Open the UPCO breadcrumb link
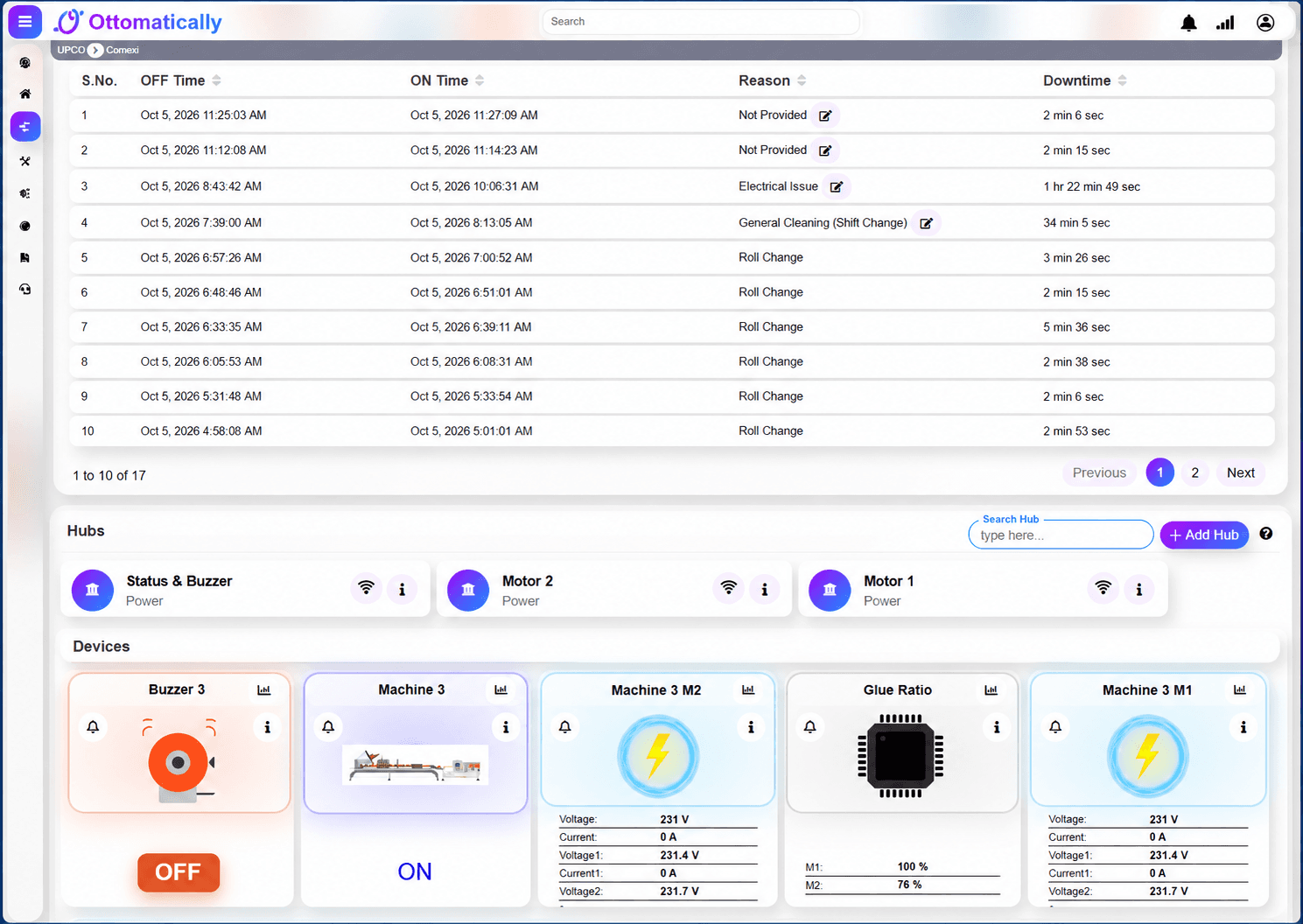The width and height of the screenshot is (1303, 924). point(71,50)
